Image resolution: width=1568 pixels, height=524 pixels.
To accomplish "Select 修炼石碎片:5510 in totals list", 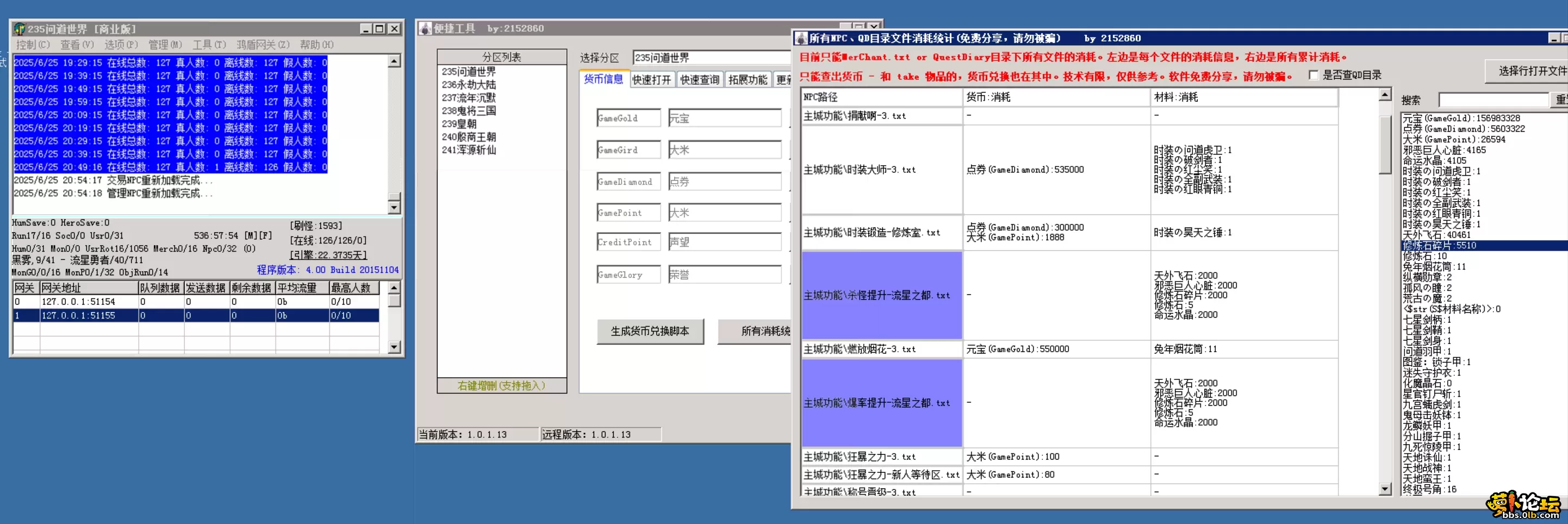I will coord(1484,246).
